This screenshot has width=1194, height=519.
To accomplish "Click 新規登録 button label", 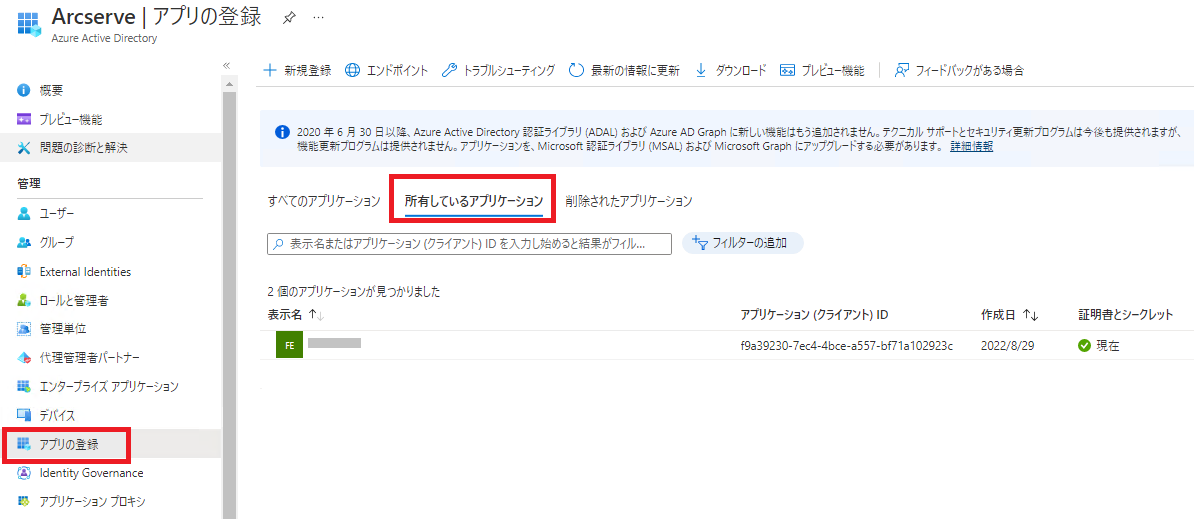I will [x=308, y=71].
